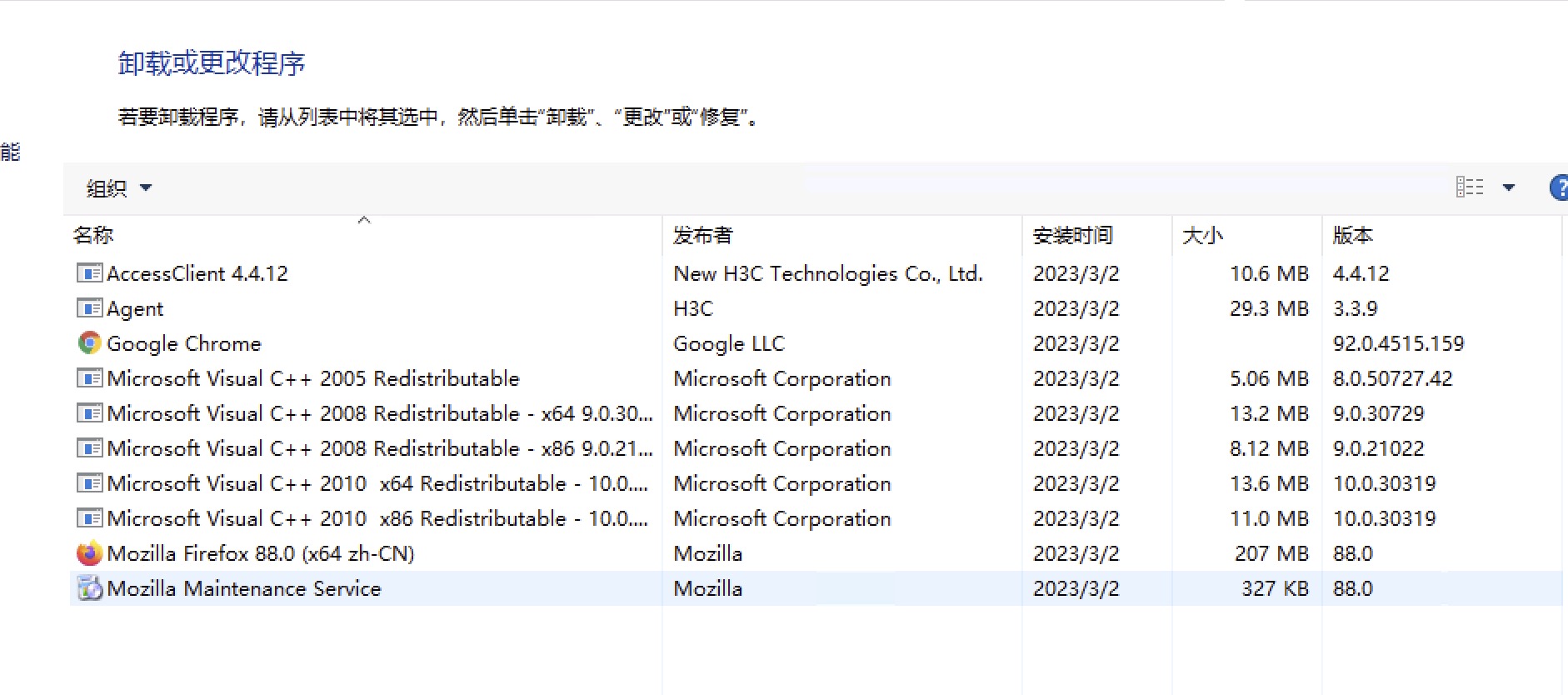The width and height of the screenshot is (1568, 695).
Task: Select Visual C++ 2008 x64 Redistributable row
Action: pos(379,413)
